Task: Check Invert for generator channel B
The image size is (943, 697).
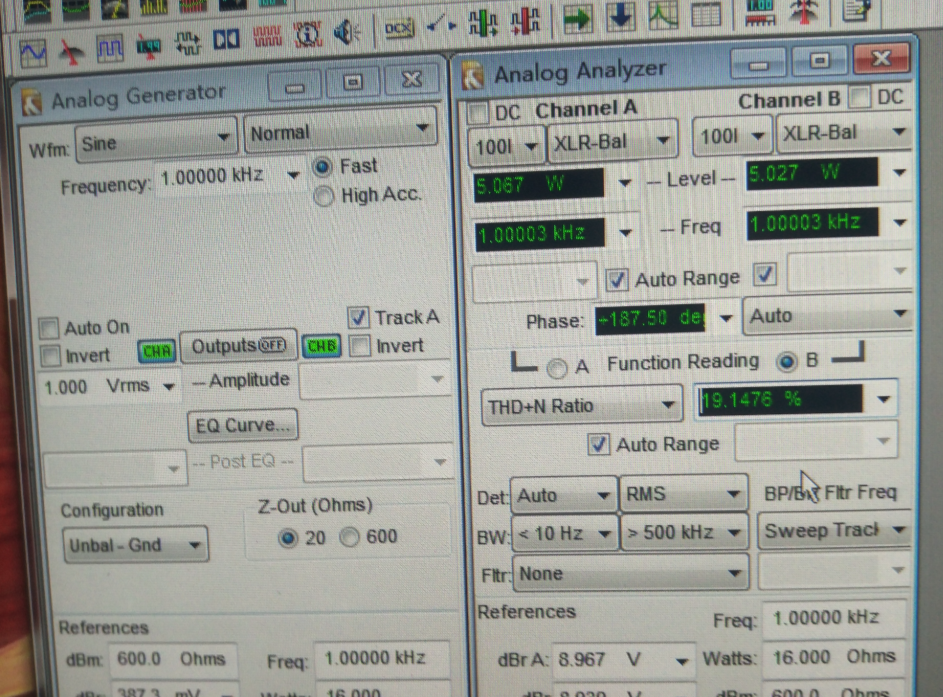Action: (x=360, y=346)
